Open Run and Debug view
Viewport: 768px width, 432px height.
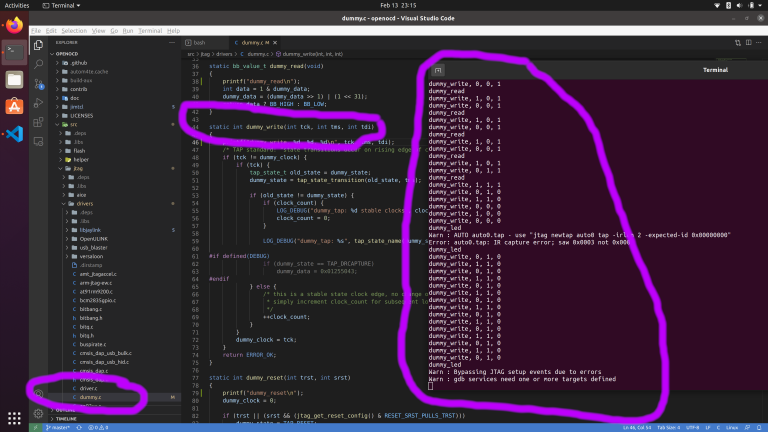pyautogui.click(x=38, y=103)
